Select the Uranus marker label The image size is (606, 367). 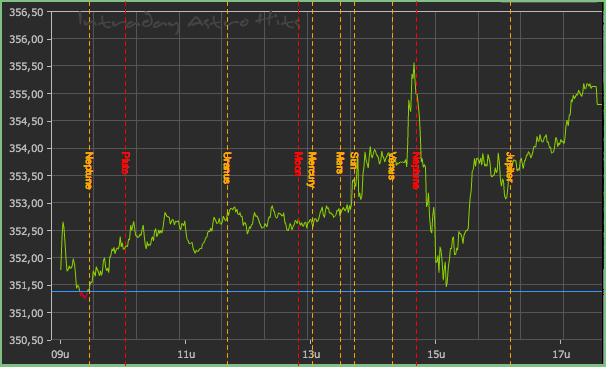(x=227, y=168)
